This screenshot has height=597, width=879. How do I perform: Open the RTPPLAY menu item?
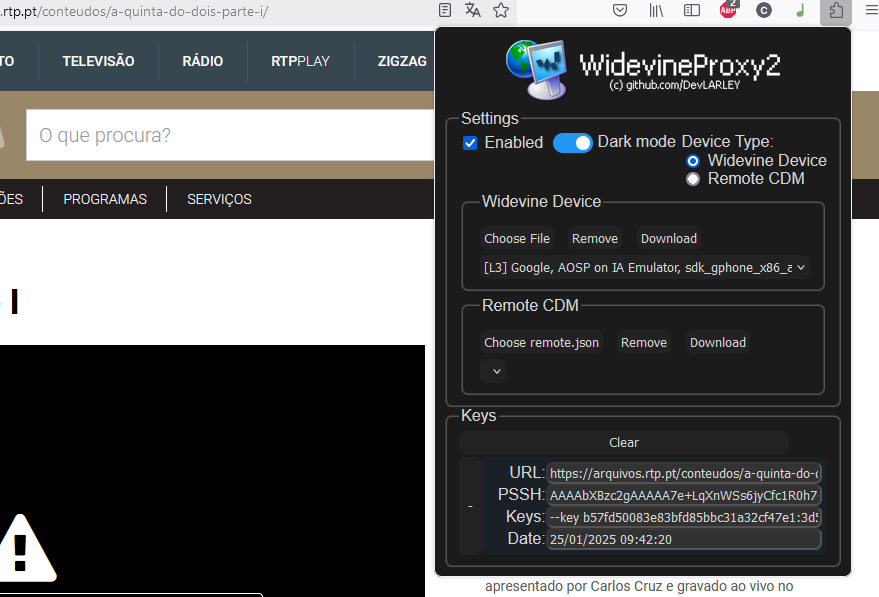300,61
